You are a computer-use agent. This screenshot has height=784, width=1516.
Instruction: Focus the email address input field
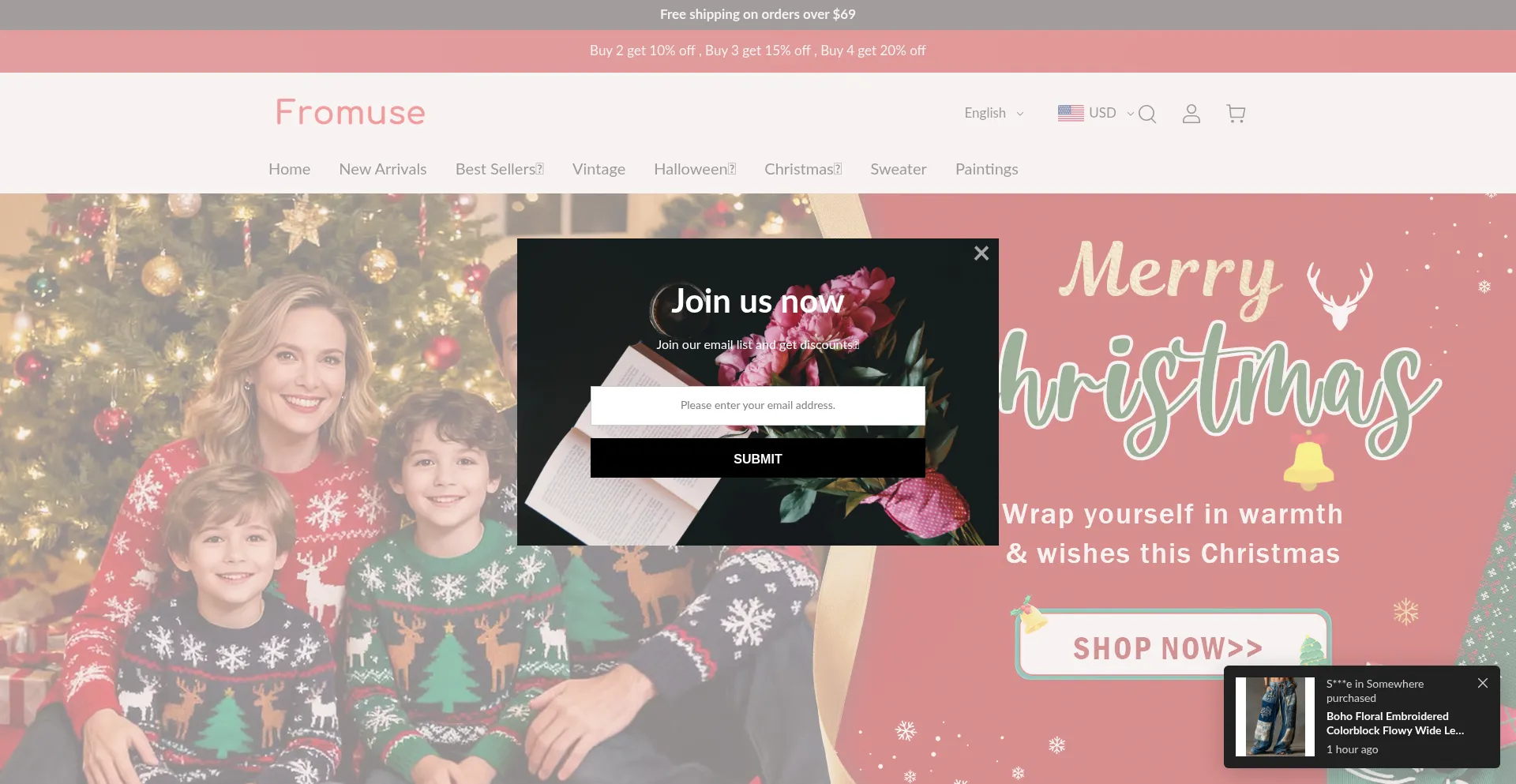[x=758, y=406]
